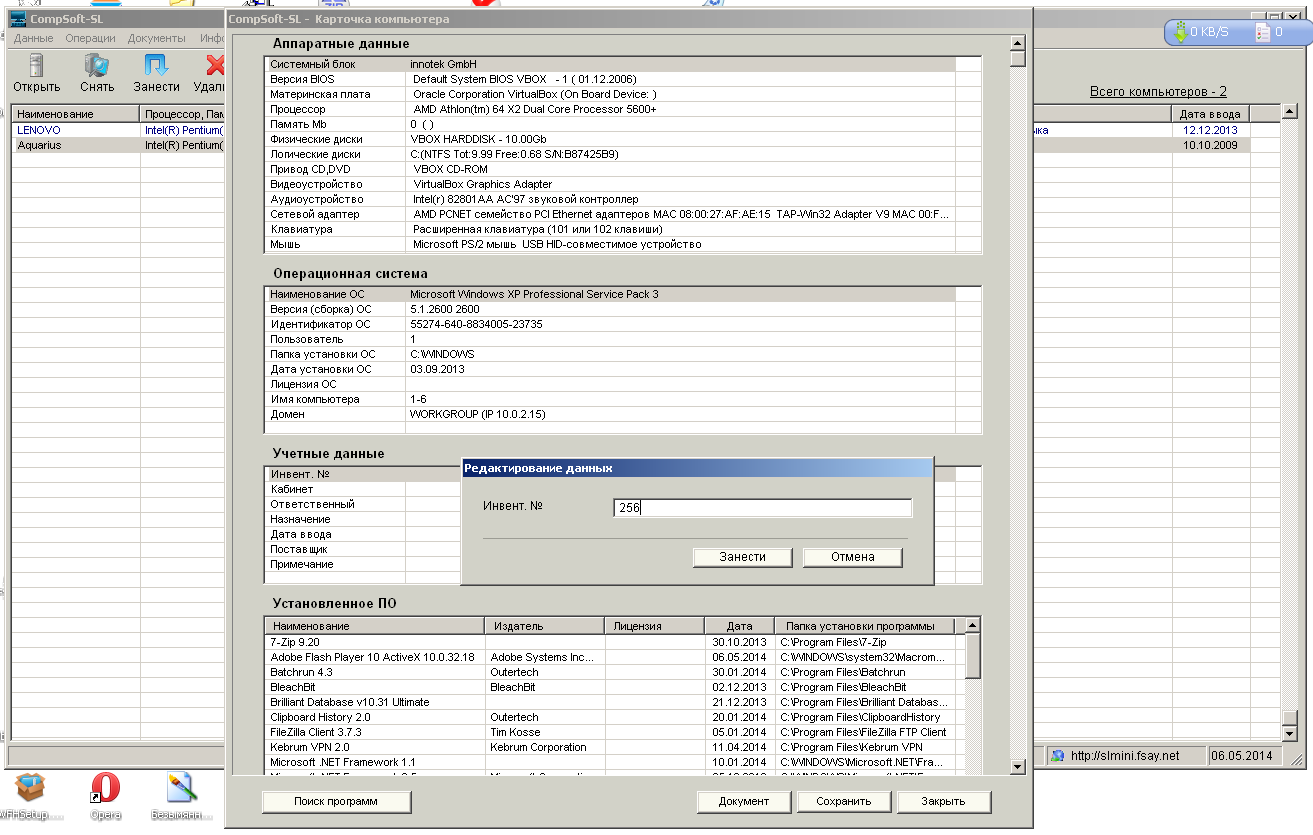Cancel editing with the Отмена button
The image size is (1313, 835).
(852, 557)
